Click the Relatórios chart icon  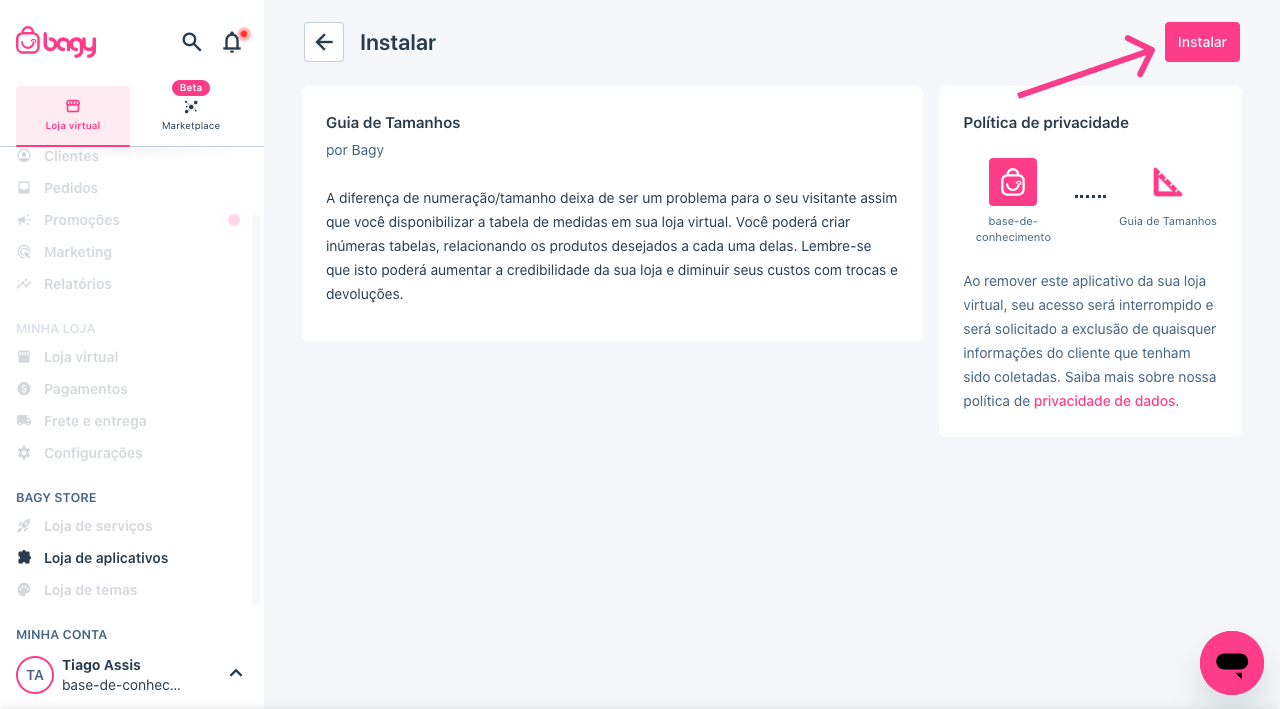click(24, 284)
